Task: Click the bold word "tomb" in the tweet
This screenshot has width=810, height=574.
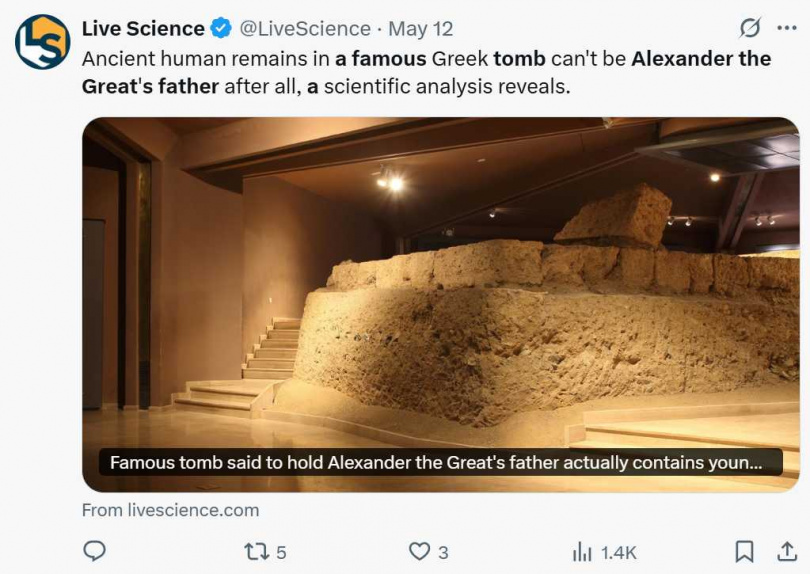Action: point(519,58)
